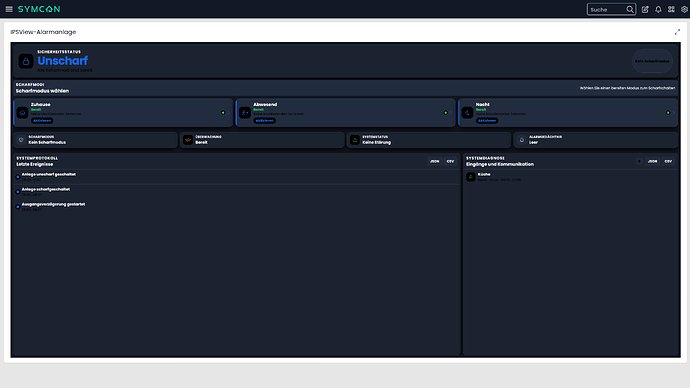Click the walking person icon on Abwesend card

(245, 113)
